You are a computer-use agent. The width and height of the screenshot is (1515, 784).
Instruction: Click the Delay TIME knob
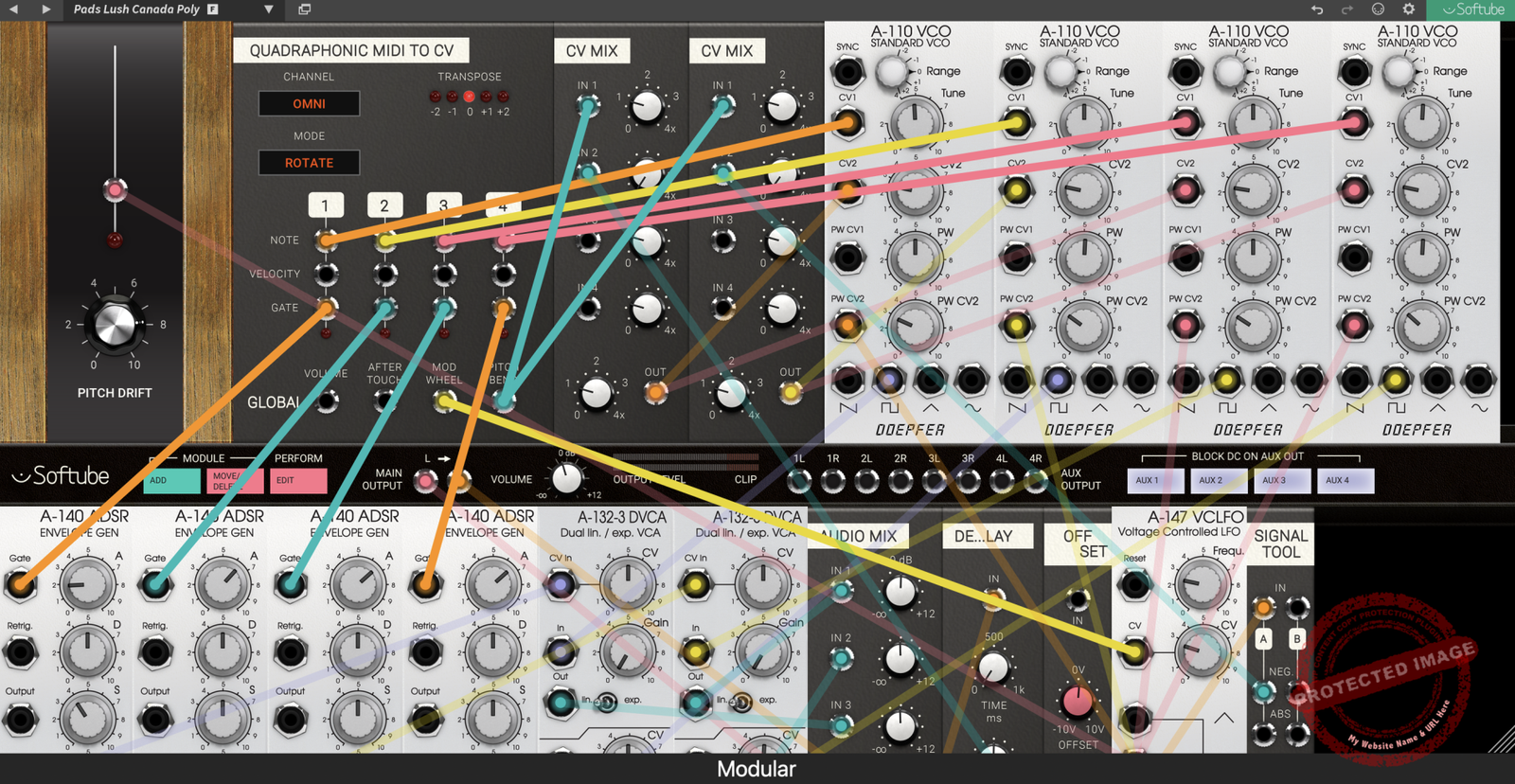993,668
